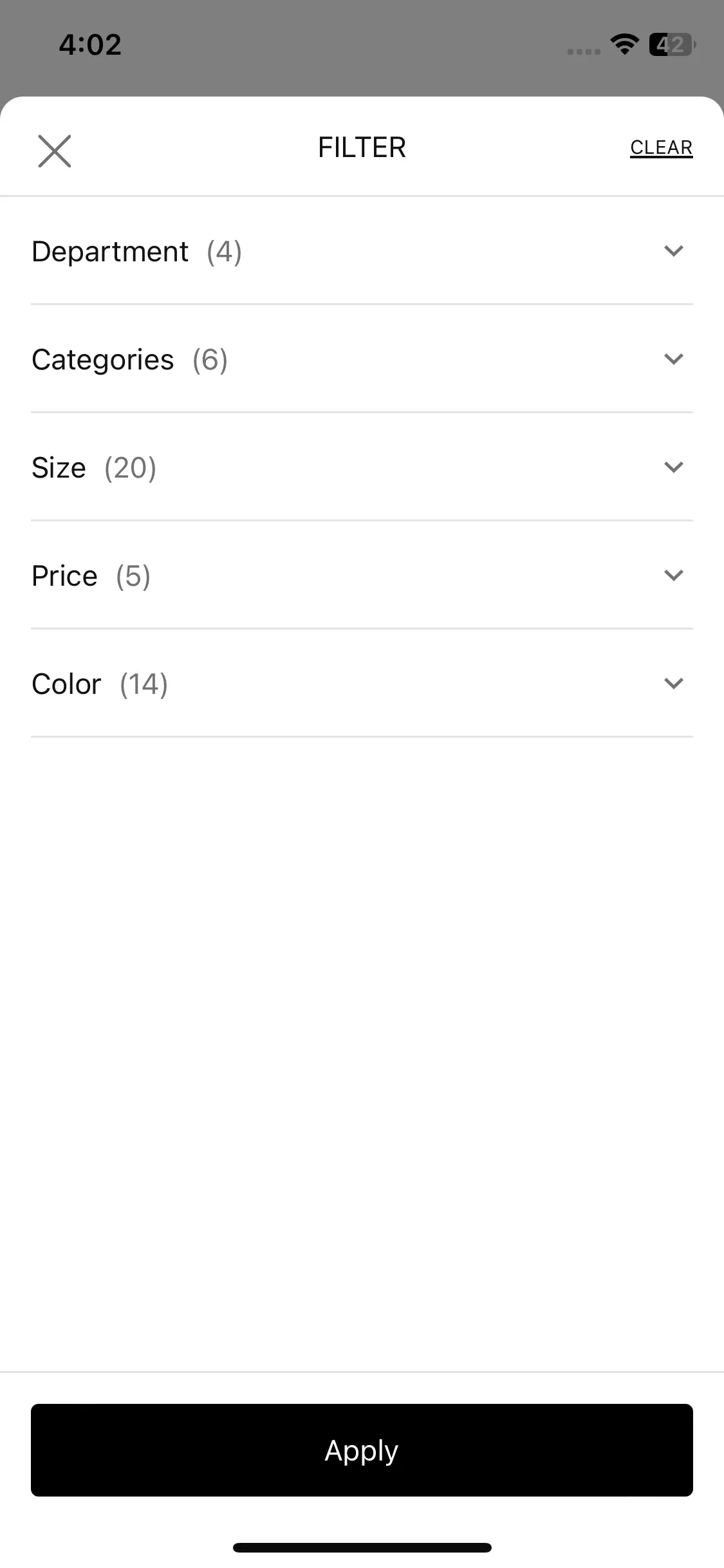Select the Categories filter label
The image size is (724, 1568).
pyautogui.click(x=103, y=360)
